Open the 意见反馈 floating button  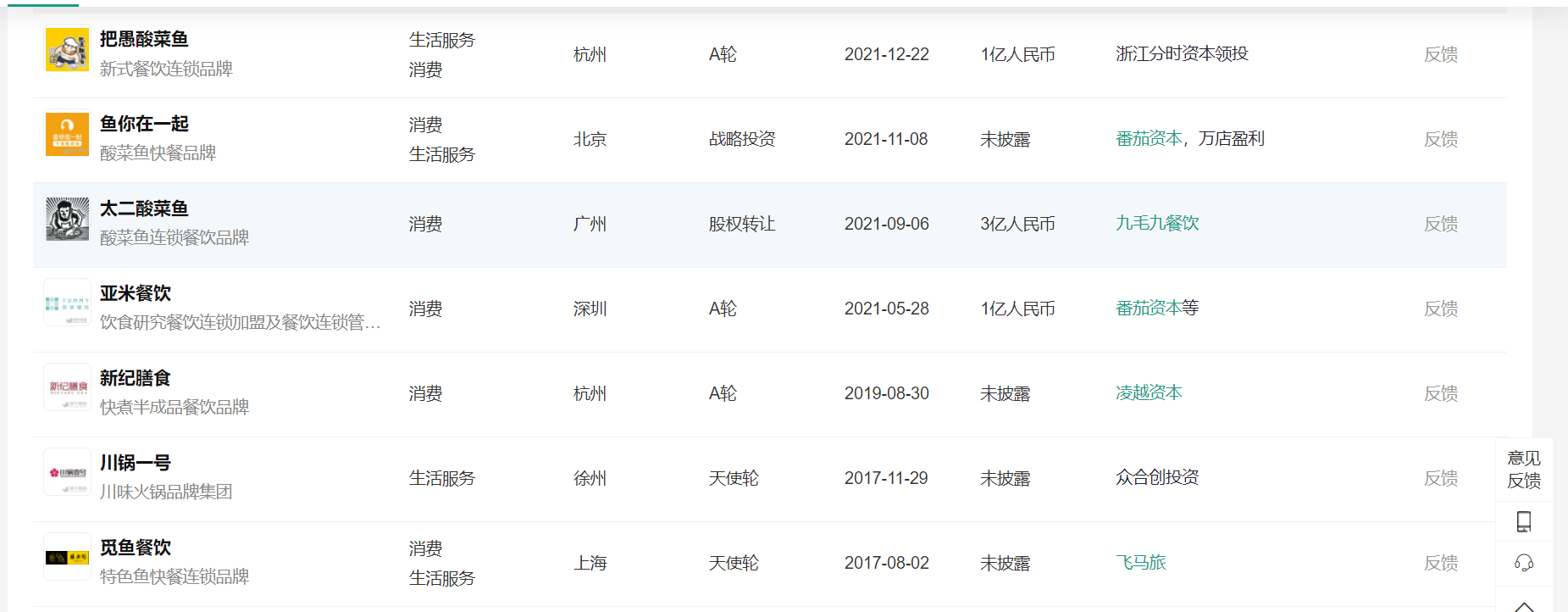1524,470
